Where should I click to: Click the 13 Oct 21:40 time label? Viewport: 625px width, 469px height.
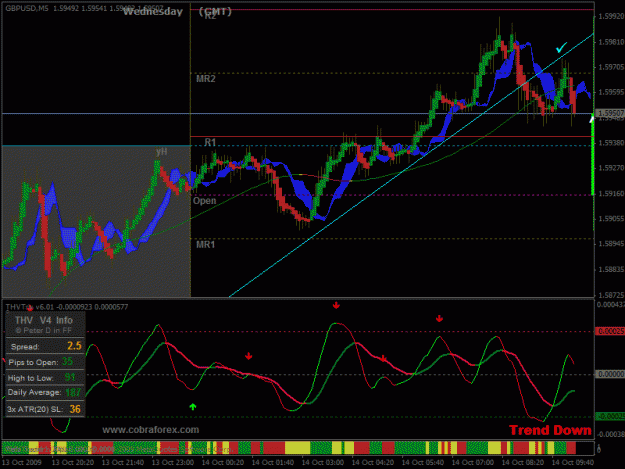(x=123, y=463)
